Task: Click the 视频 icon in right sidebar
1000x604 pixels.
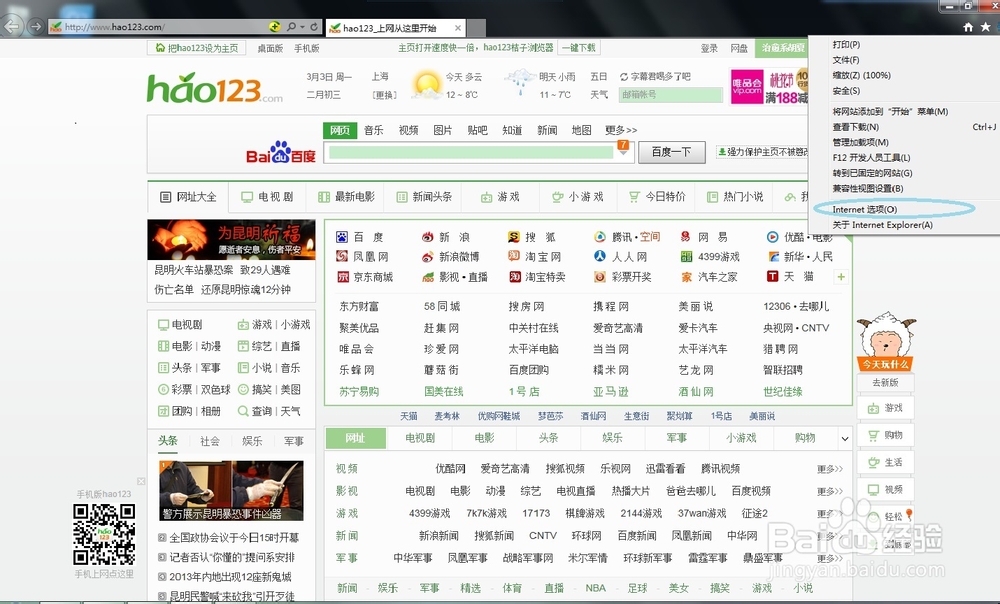Action: point(873,489)
